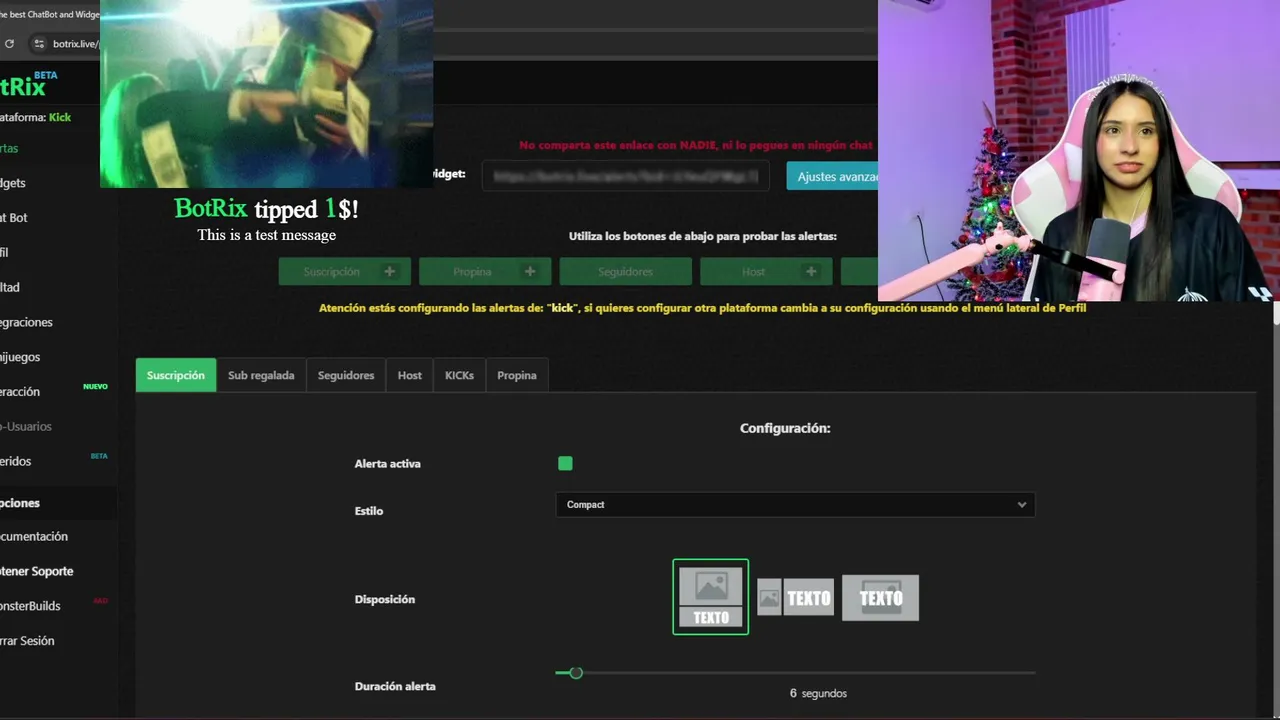Open Obtener Soporte in the sidebar
This screenshot has height=720, width=1280.
click(x=37, y=571)
